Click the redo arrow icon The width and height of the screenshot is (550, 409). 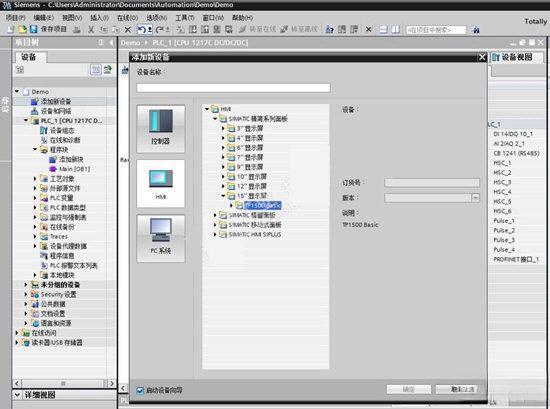[160, 30]
